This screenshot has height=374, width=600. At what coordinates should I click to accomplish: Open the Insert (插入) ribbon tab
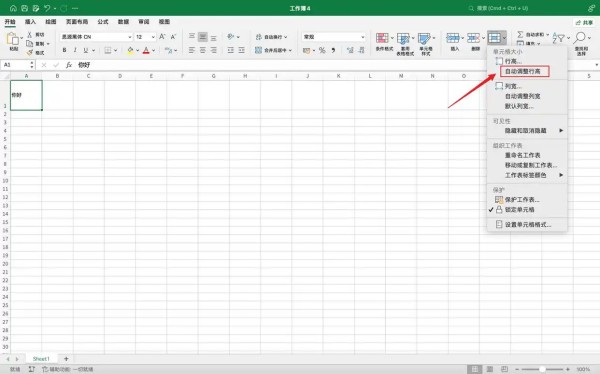(x=30, y=22)
